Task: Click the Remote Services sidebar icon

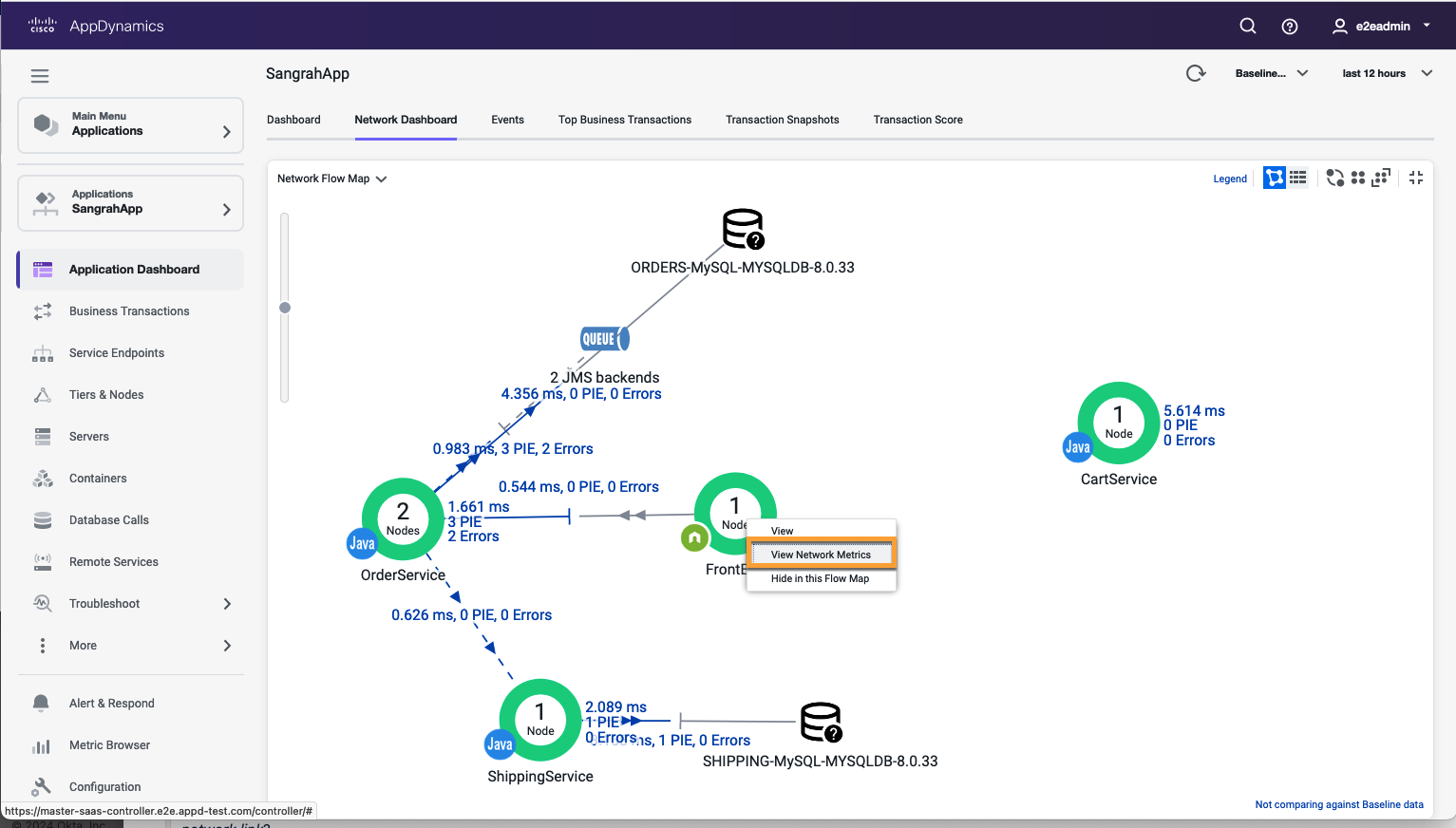Action: tap(43, 562)
